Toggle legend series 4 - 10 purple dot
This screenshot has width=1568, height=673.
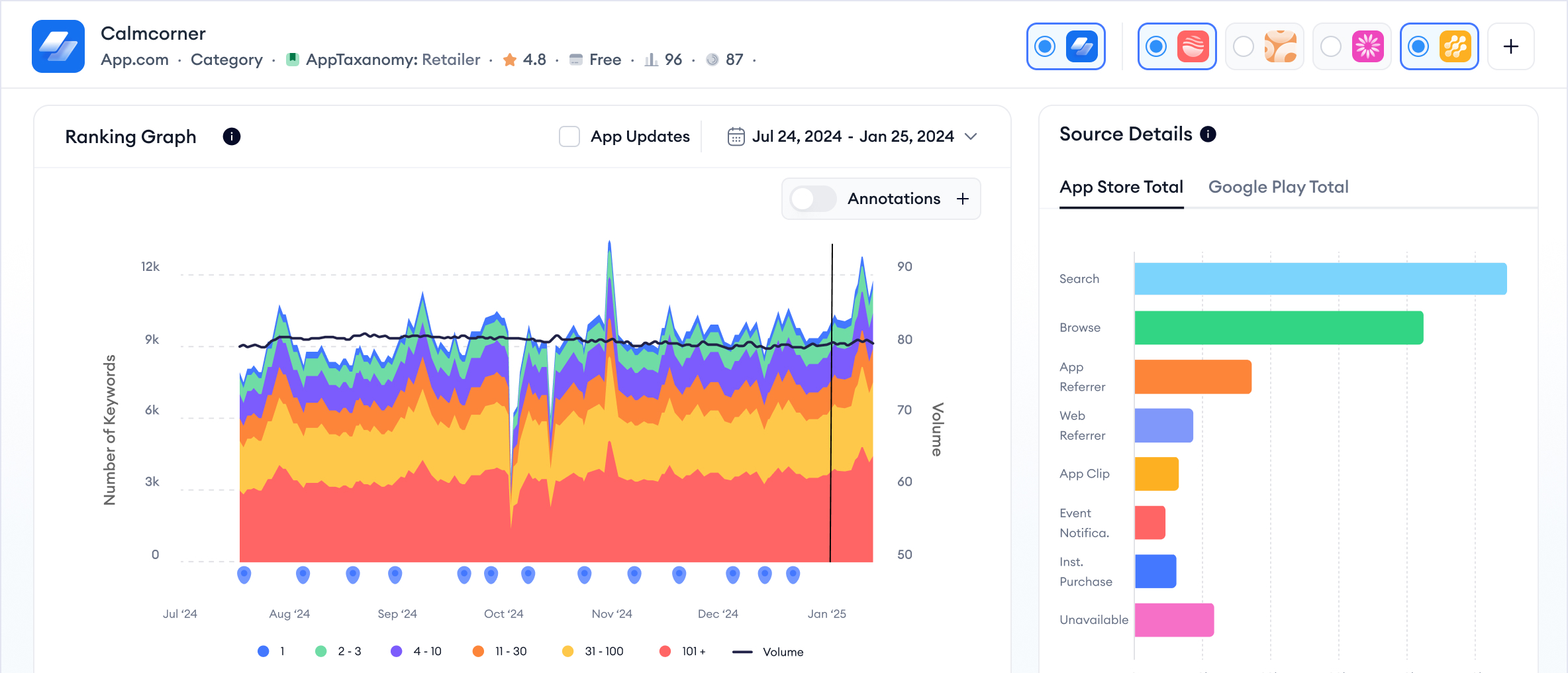click(397, 651)
